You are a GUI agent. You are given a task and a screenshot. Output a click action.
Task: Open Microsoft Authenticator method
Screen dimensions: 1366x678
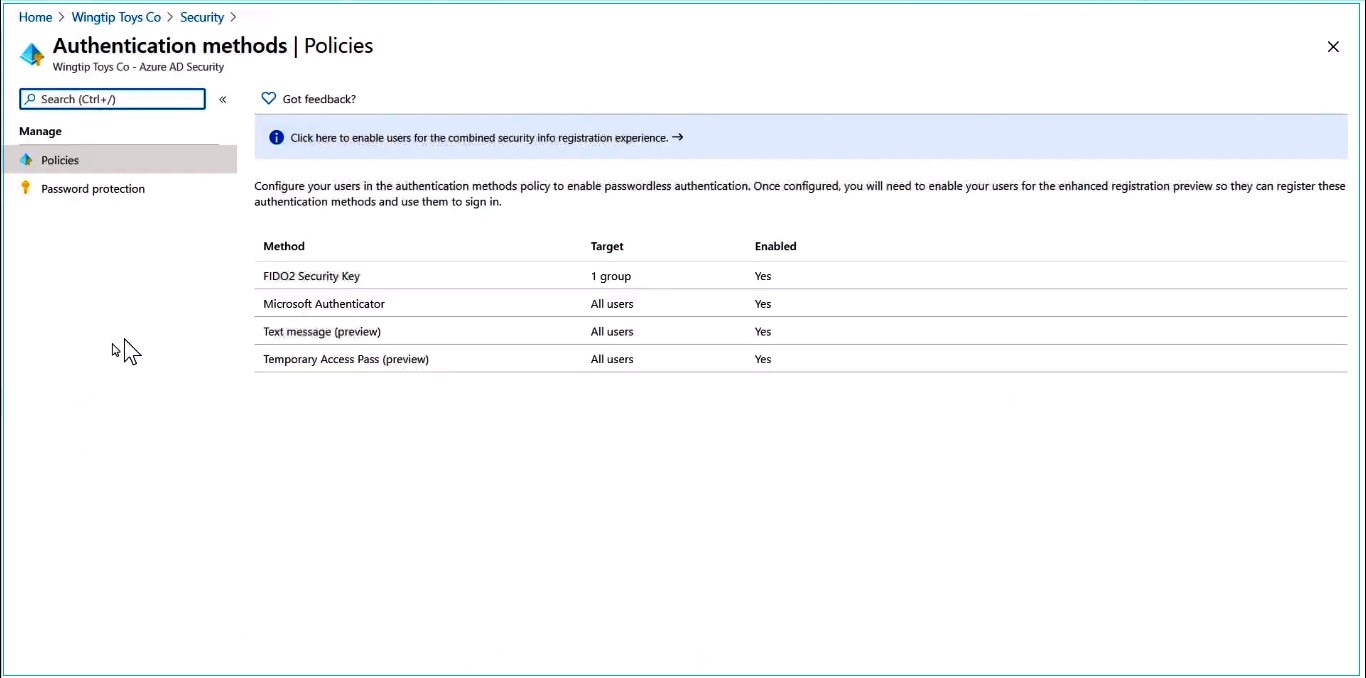click(x=324, y=304)
